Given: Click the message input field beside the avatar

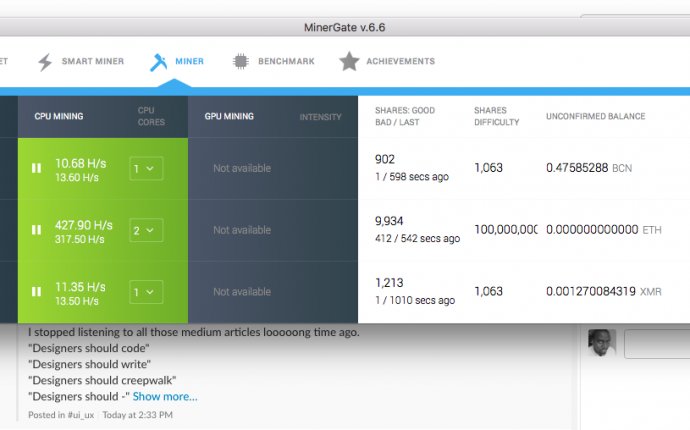Looking at the screenshot, I should tap(657, 344).
